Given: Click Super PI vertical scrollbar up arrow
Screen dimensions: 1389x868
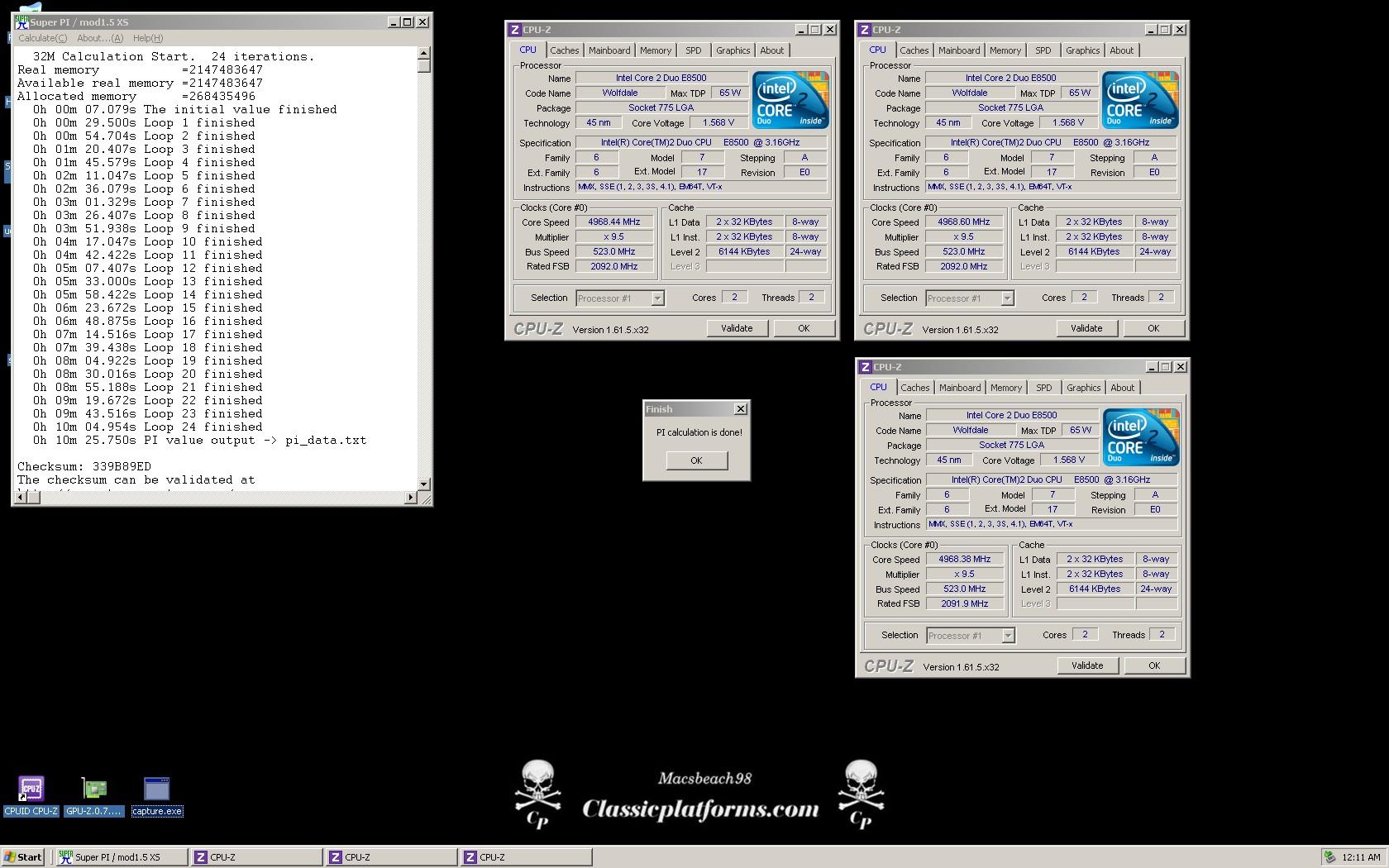Looking at the screenshot, I should [424, 53].
